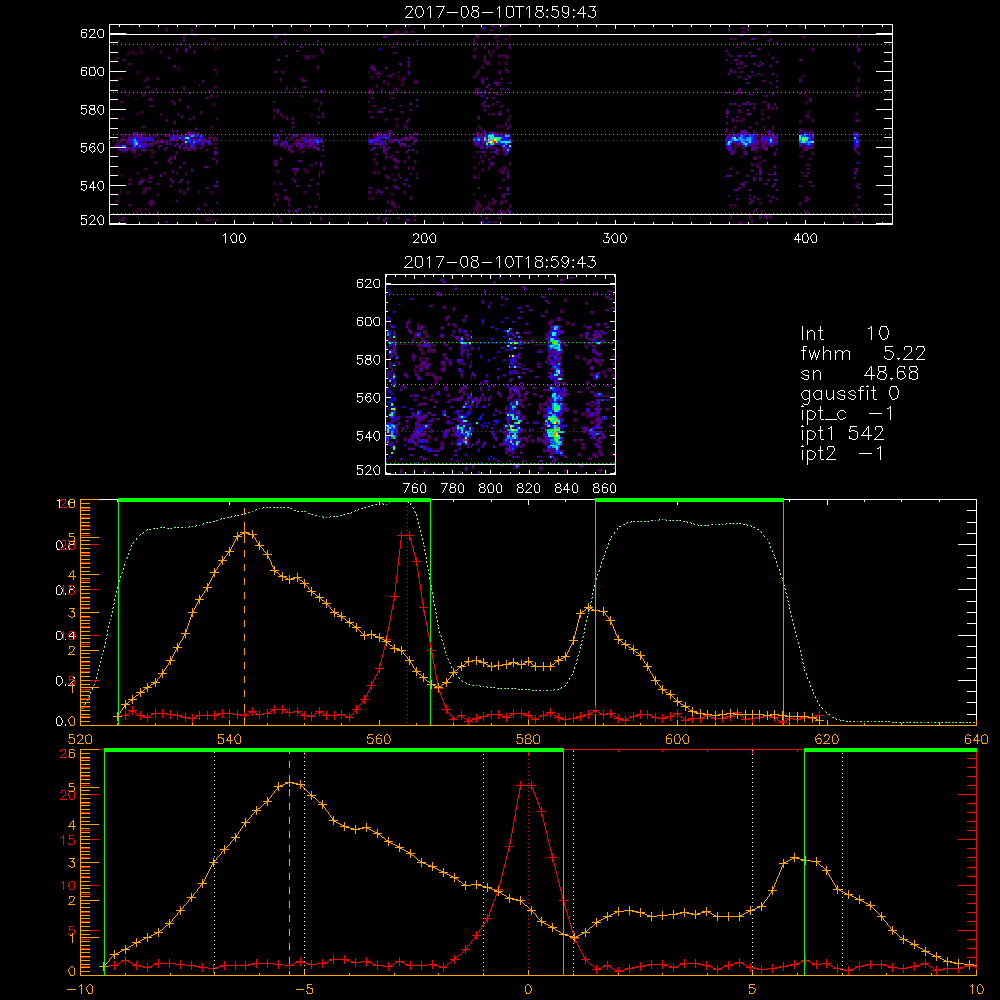Click the bright emission blob near 235 in top spectrogram
Viewport: 1000px width, 1000px height.
492,140
